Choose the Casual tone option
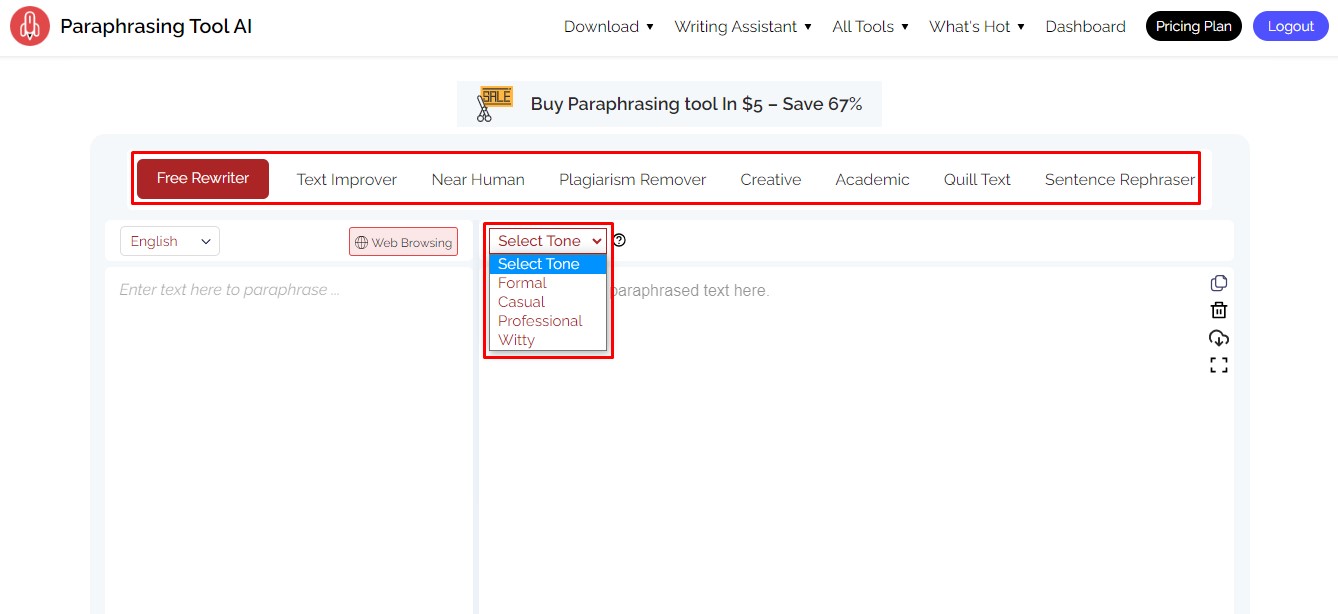 coord(548,302)
